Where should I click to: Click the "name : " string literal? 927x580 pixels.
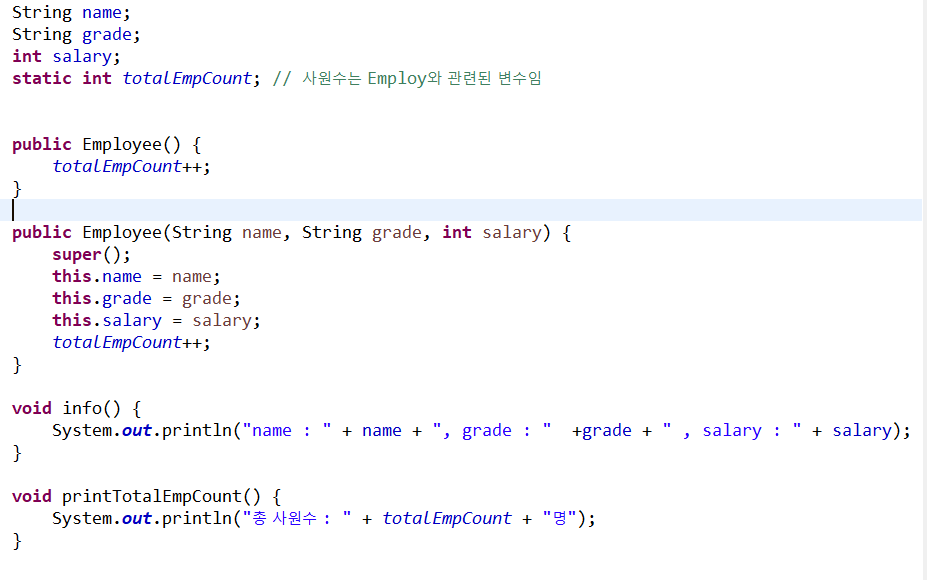(x=287, y=430)
